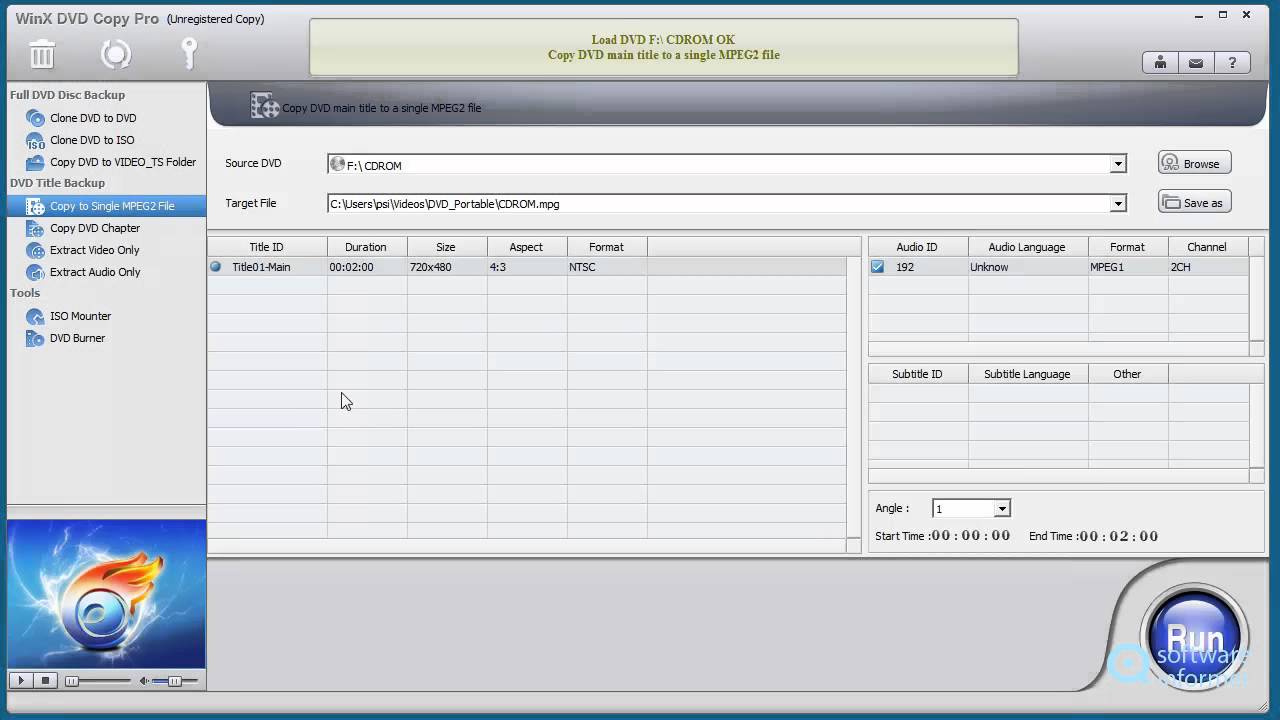
Task: Click the Duration column header
Action: [x=366, y=247]
